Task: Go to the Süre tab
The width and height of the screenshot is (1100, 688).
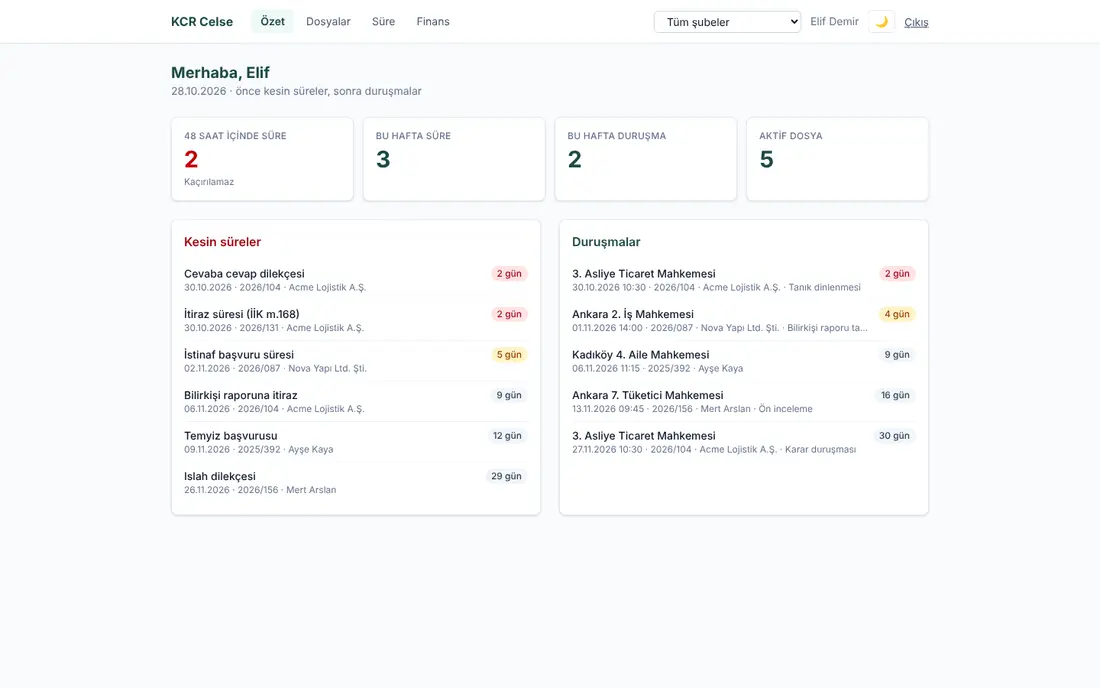Action: pyautogui.click(x=383, y=22)
